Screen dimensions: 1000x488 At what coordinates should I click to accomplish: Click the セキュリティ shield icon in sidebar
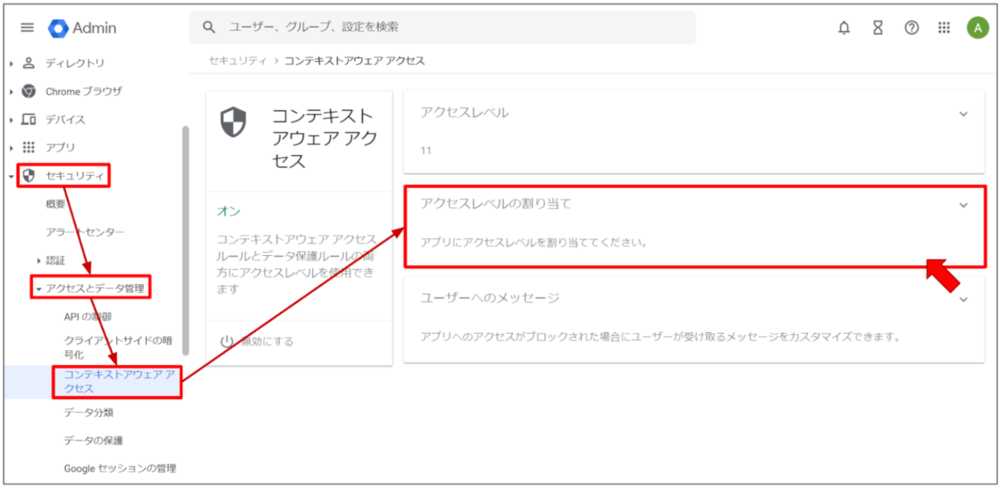point(29,175)
